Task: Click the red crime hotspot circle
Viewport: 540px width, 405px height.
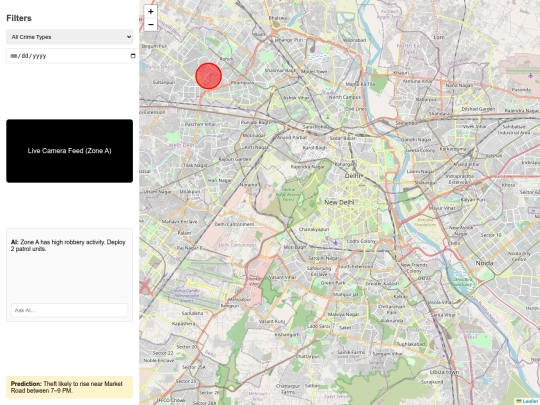Action: click(x=208, y=76)
